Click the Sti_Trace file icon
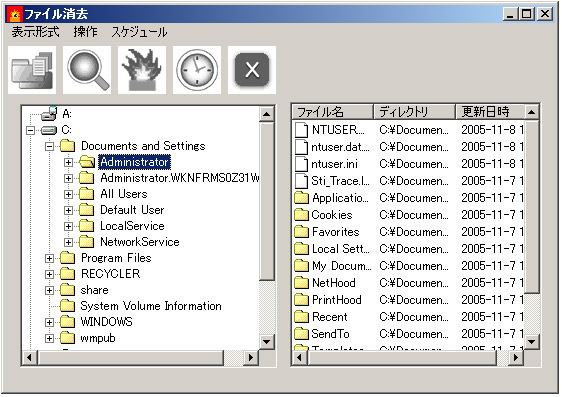The height and width of the screenshot is (397, 562). pos(301,181)
